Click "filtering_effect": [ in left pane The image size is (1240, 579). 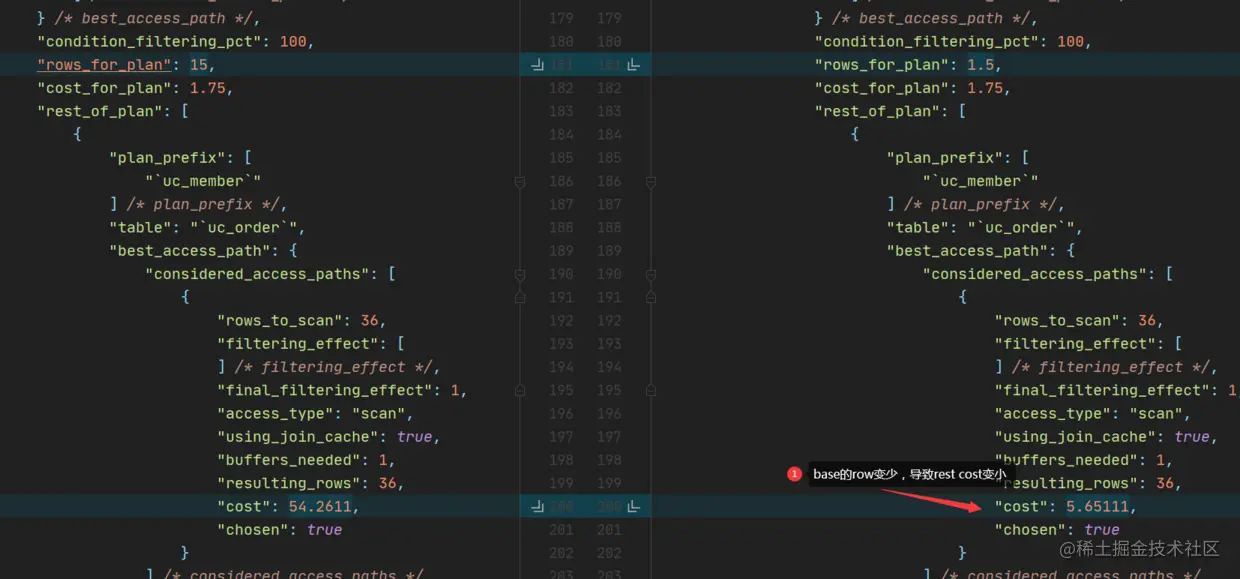pos(310,344)
